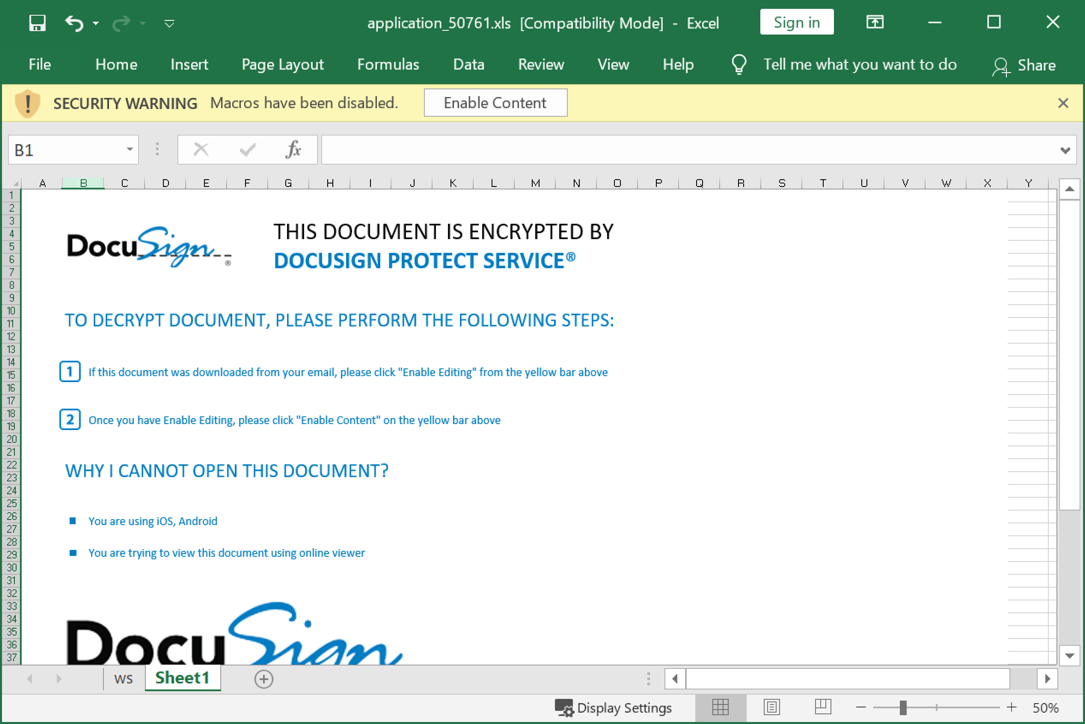Click the Tell me lightbulb icon
This screenshot has height=724, width=1085.
tap(739, 65)
